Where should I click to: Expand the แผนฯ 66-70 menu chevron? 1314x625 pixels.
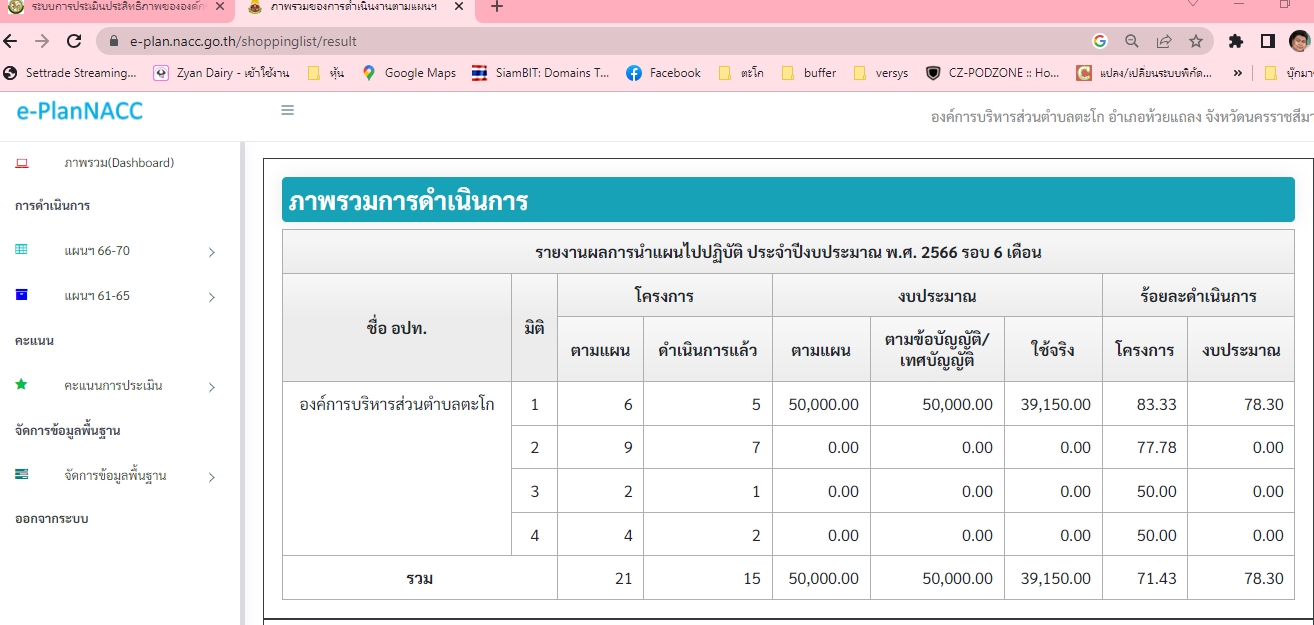coord(211,252)
